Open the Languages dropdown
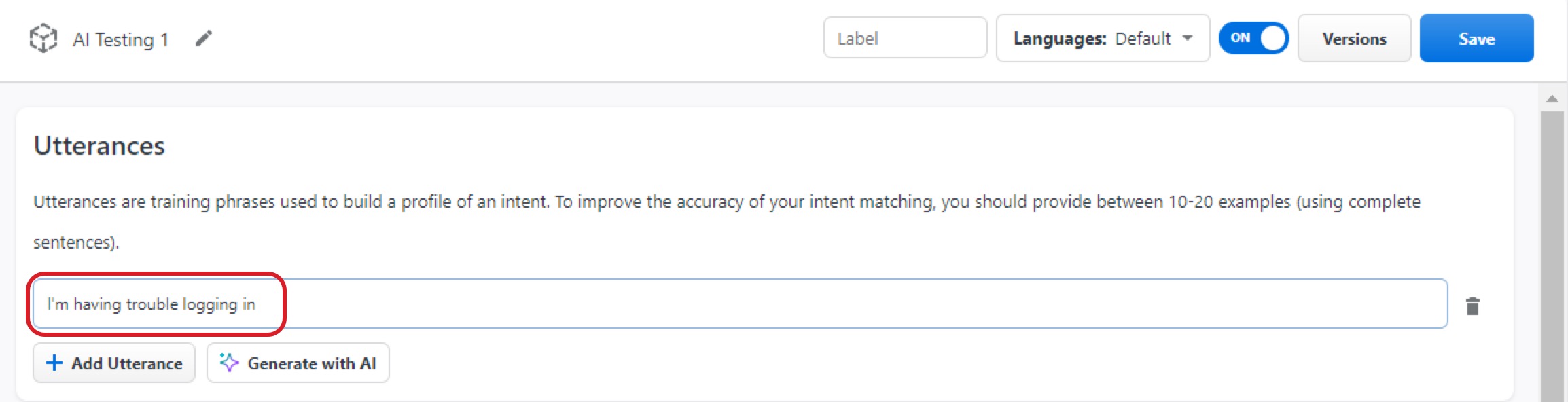The height and width of the screenshot is (402, 1568). tap(1102, 39)
